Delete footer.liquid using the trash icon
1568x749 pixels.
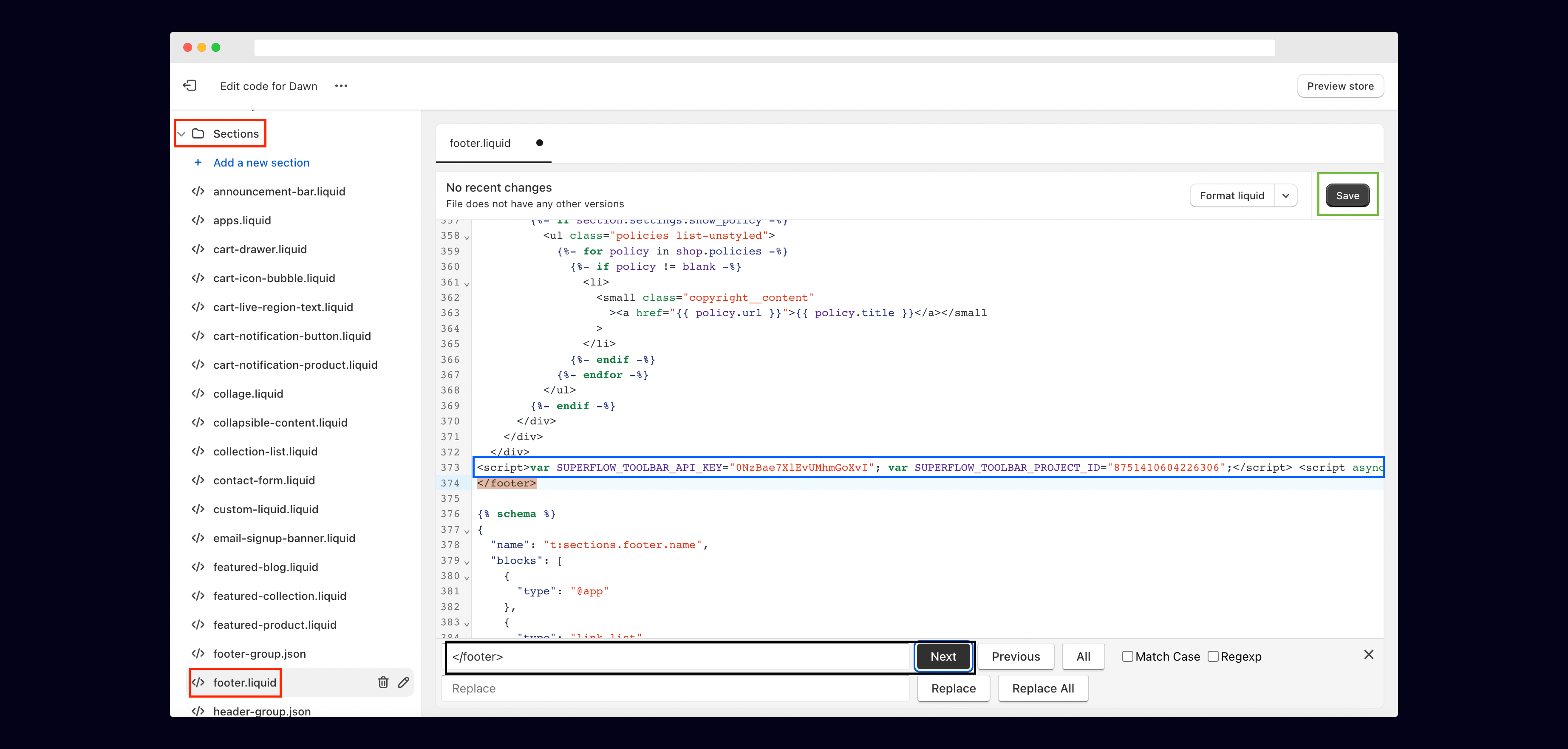tap(383, 682)
